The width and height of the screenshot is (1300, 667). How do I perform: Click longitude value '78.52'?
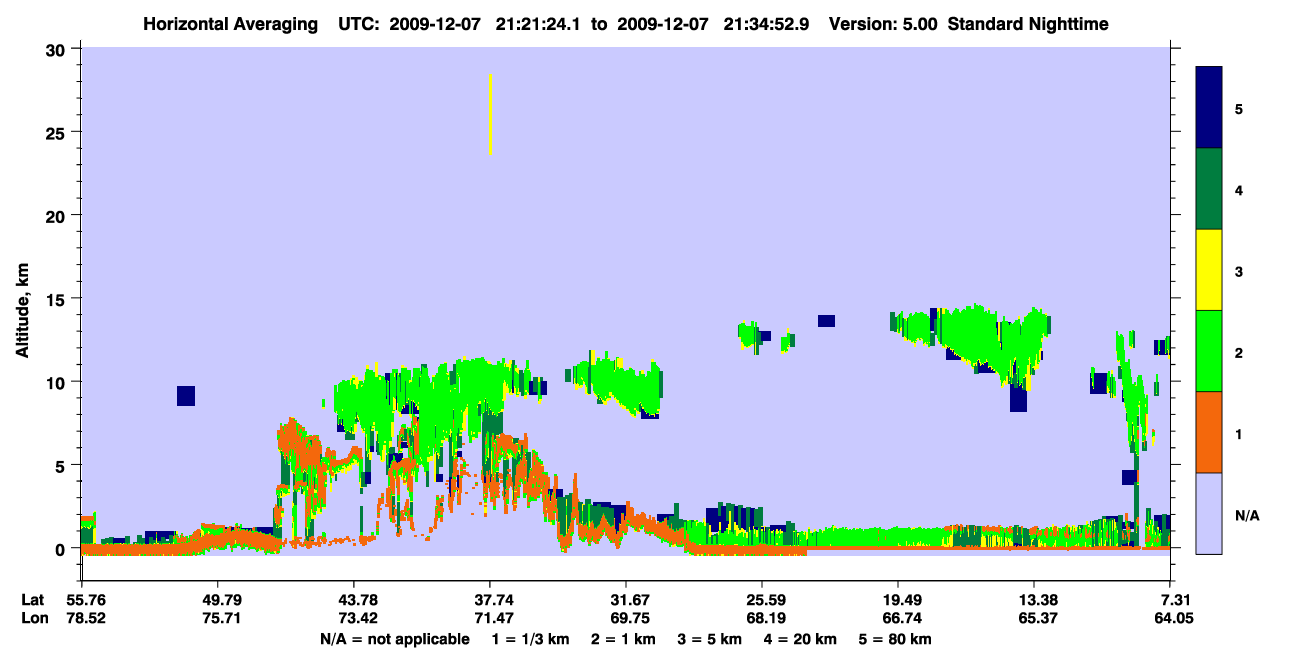[x=85, y=618]
